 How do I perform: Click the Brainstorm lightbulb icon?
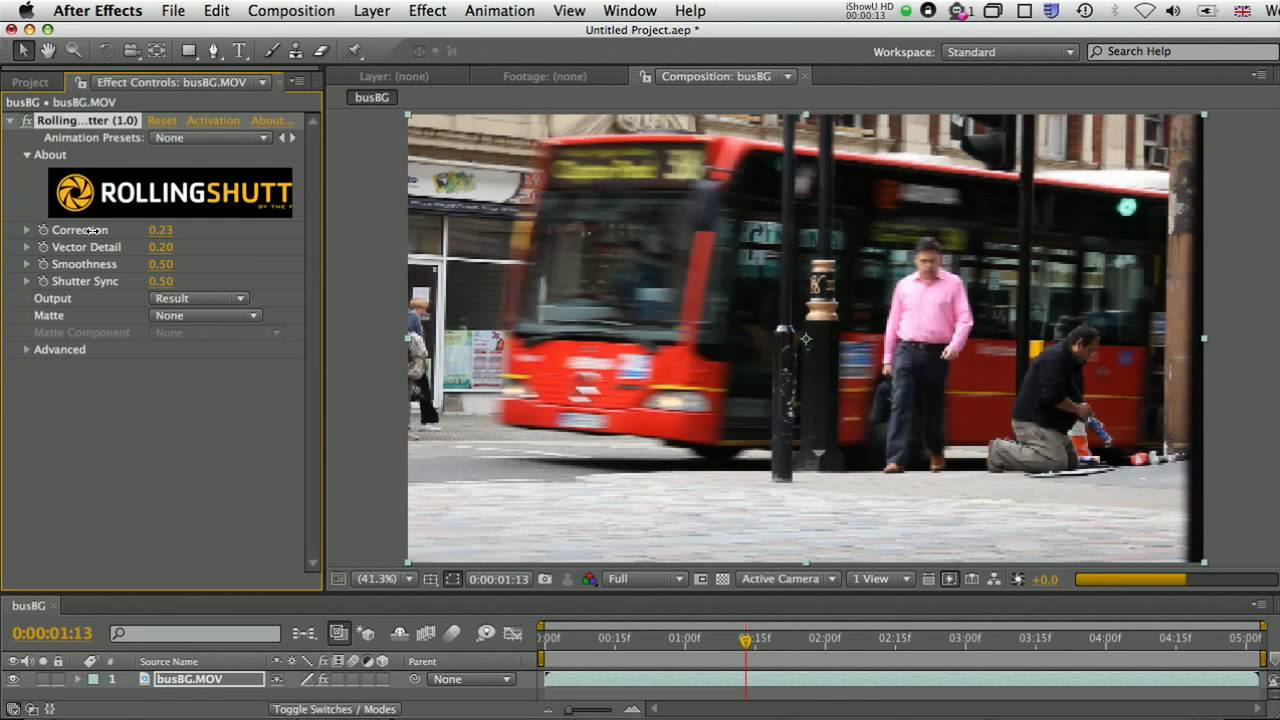(486, 633)
